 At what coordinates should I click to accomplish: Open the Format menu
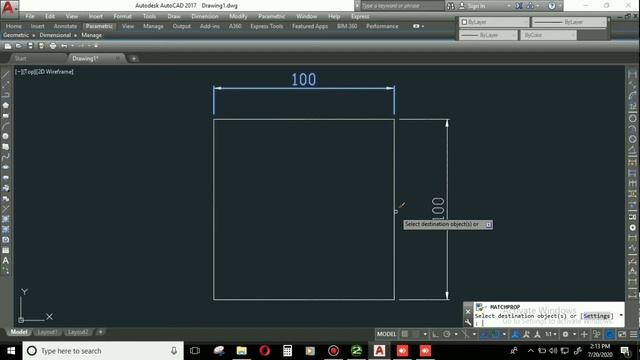point(122,16)
